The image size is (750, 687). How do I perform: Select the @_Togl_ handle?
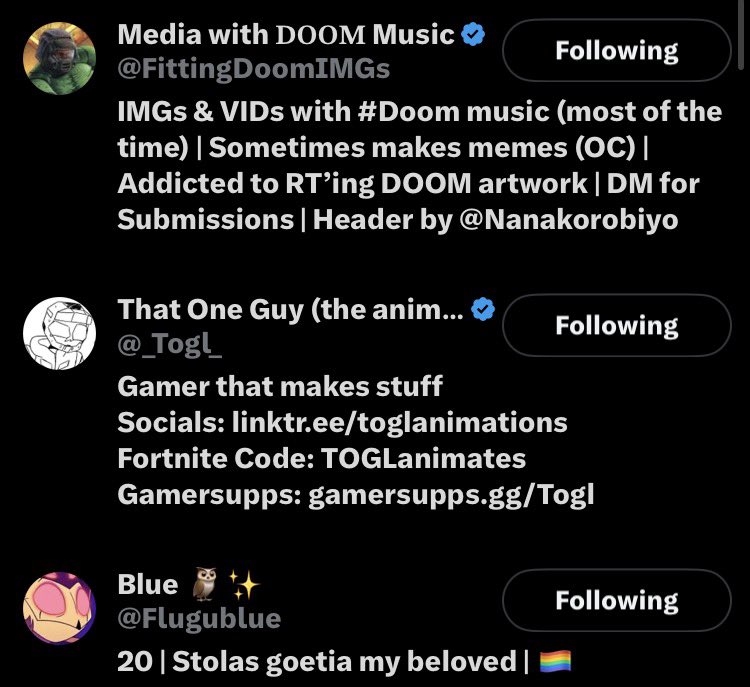pyautogui.click(x=169, y=344)
